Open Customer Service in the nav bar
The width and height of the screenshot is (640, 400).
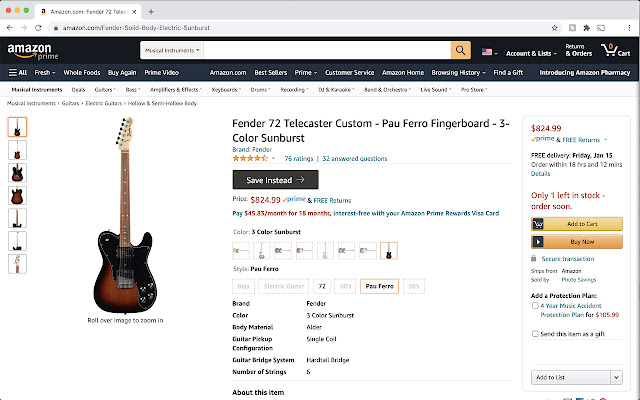[350, 72]
